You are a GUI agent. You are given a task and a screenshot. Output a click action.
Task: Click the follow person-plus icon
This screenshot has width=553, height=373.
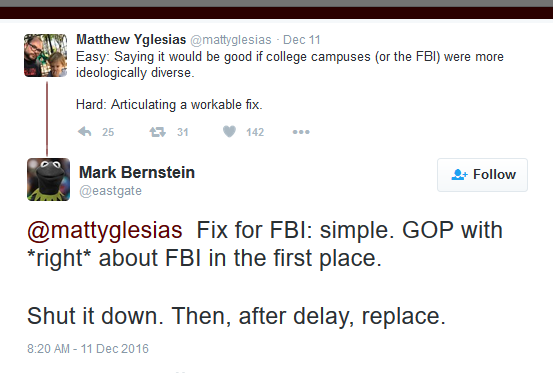coord(459,175)
